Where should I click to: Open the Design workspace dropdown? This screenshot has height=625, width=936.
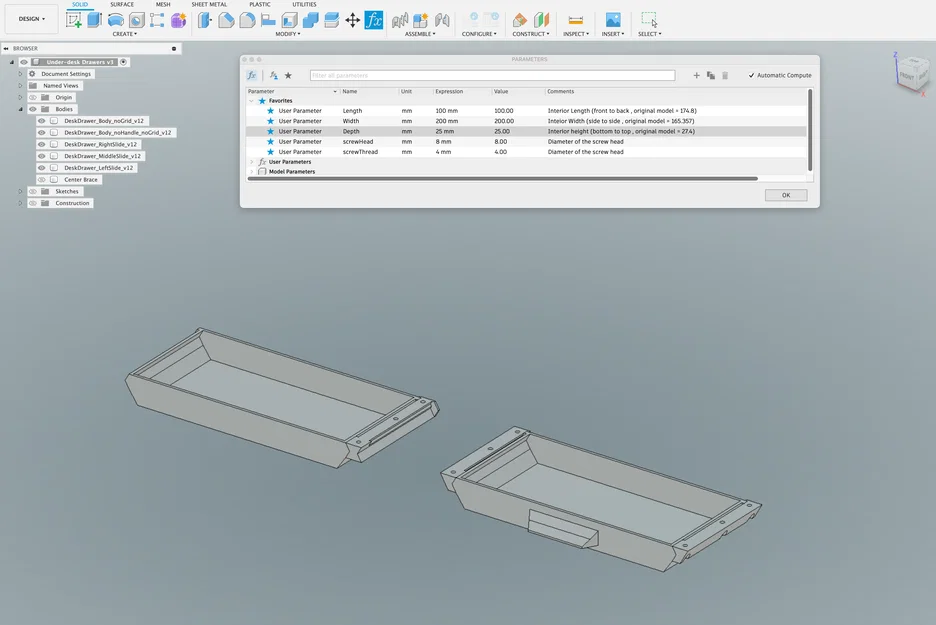(29, 18)
